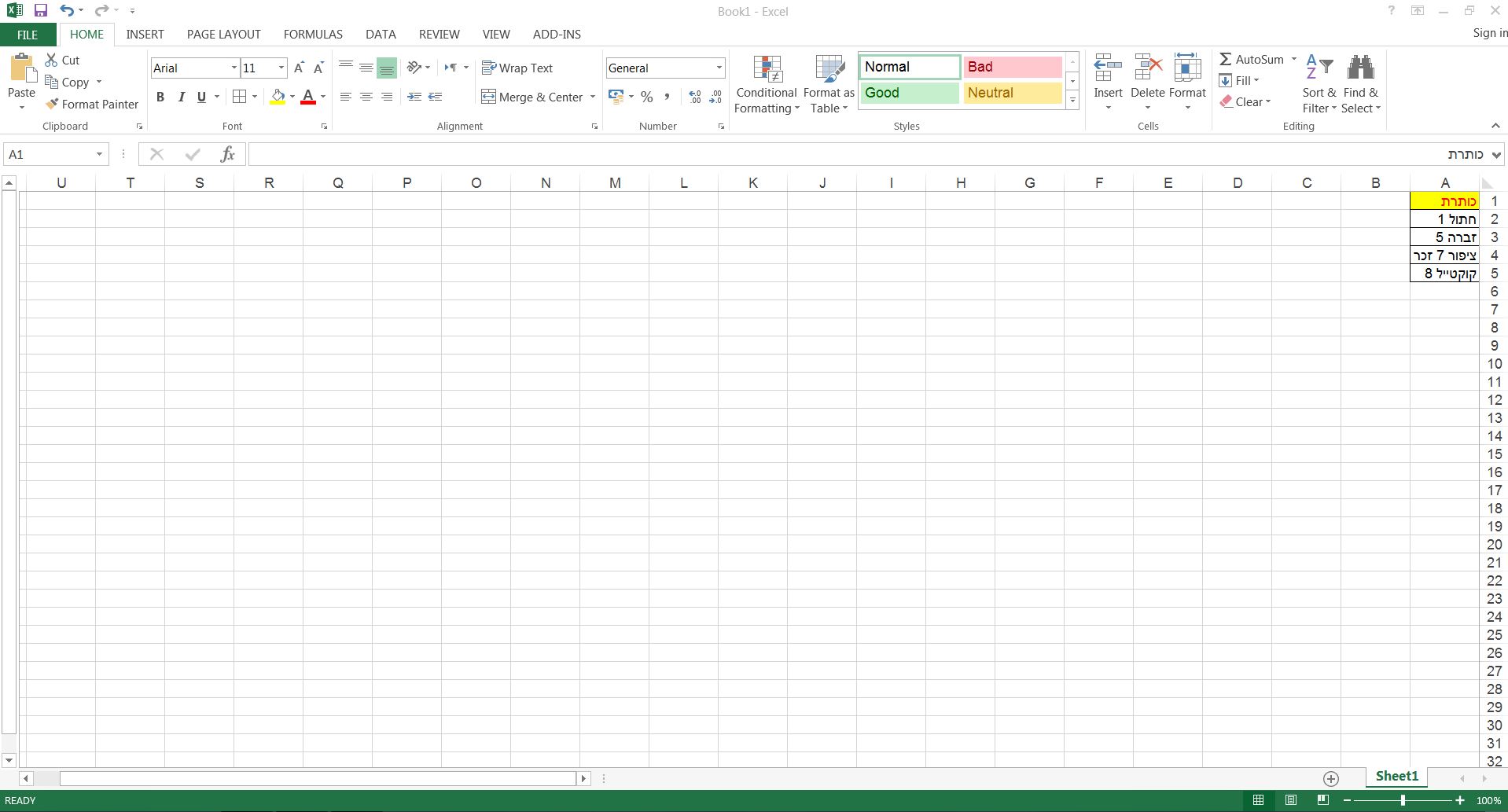Viewport: 1508px width, 812px height.
Task: Click the Accounting Number Format icon
Action: 616,97
